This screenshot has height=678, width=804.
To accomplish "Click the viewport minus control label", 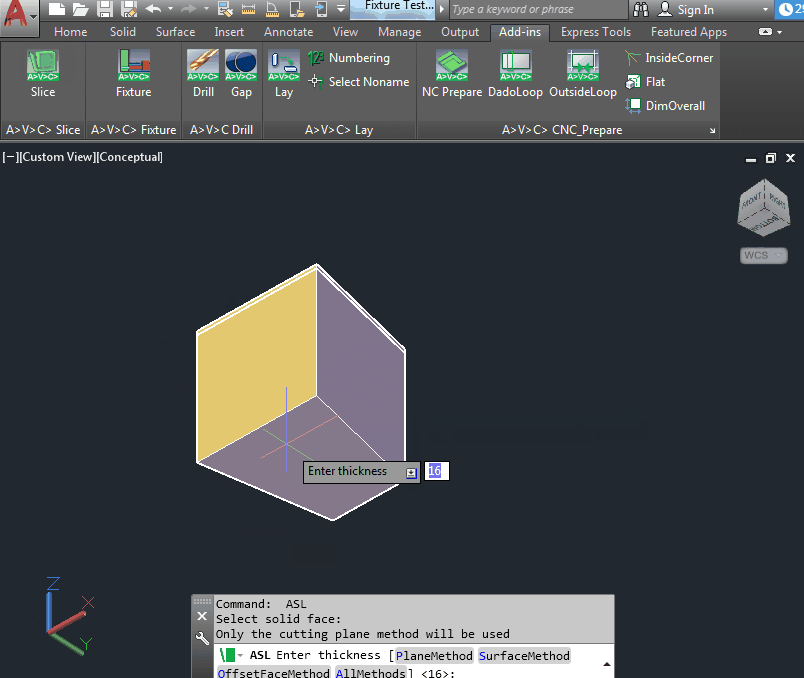I will pos(10,157).
